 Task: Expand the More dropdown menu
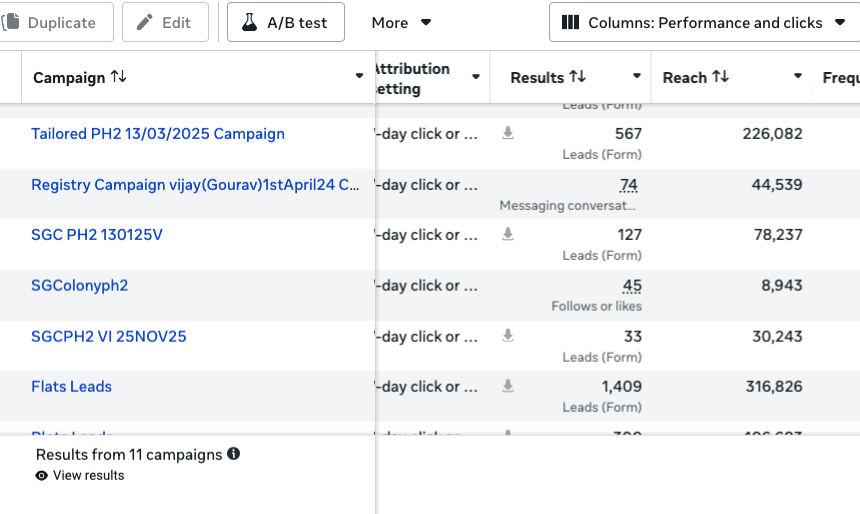(401, 22)
